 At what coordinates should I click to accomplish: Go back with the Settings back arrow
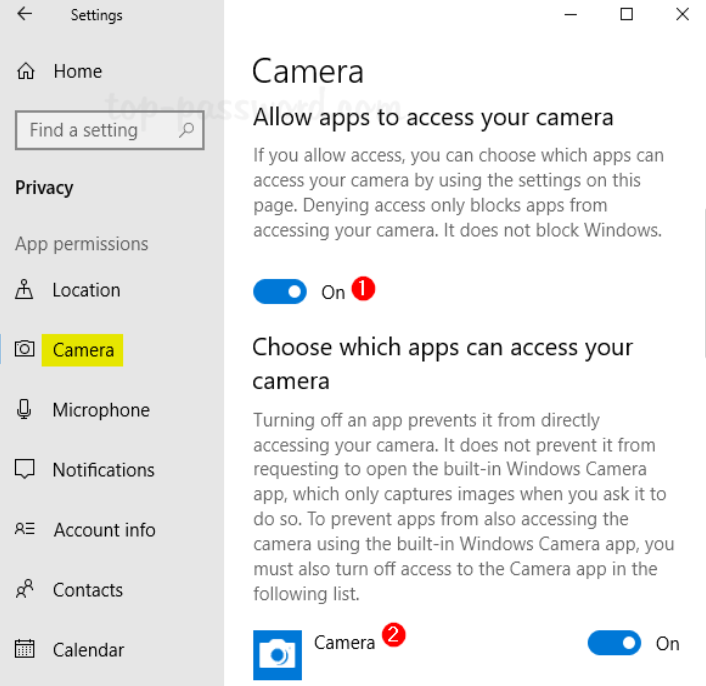point(24,14)
